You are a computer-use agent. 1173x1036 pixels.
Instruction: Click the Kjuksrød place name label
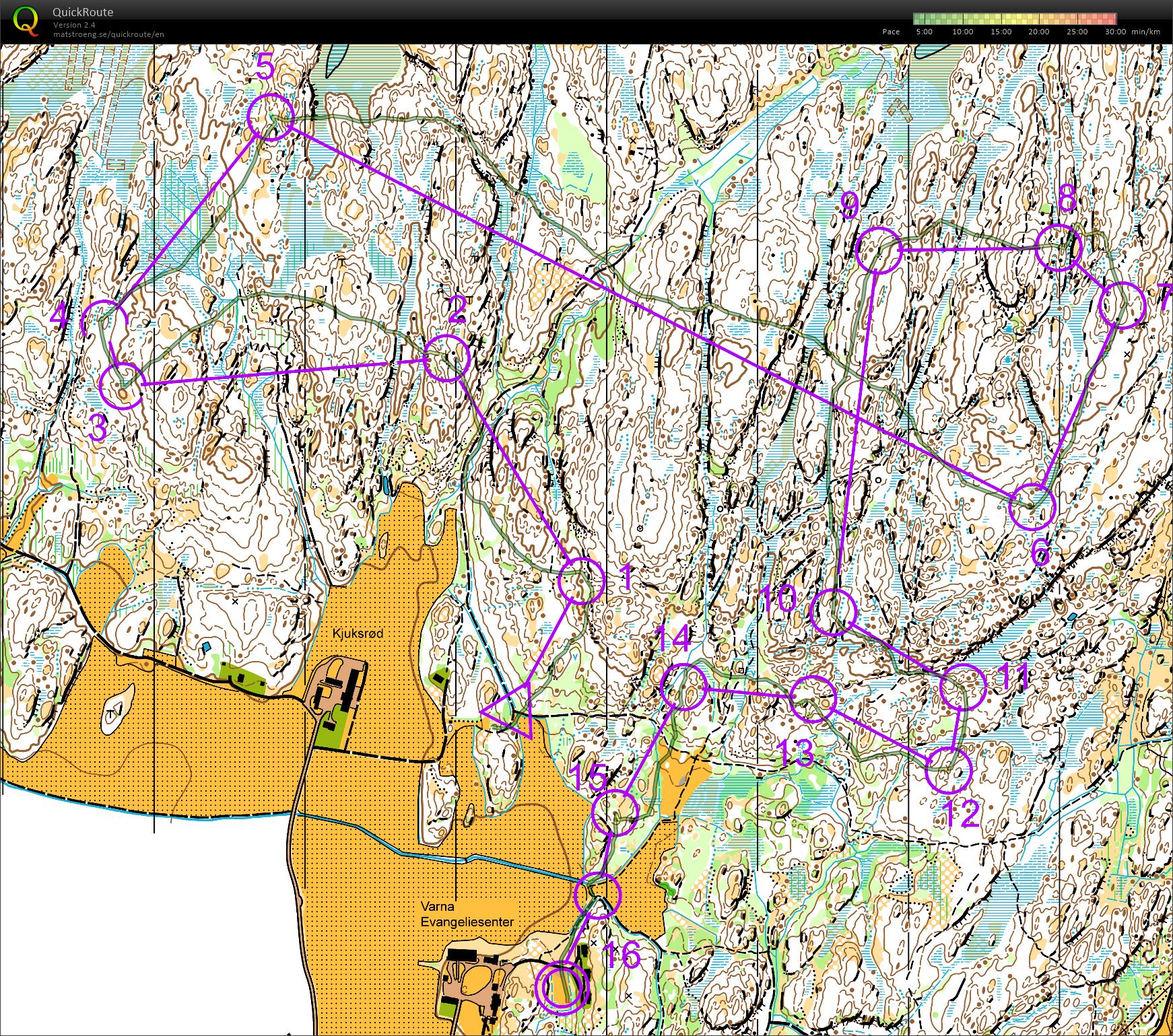358,633
